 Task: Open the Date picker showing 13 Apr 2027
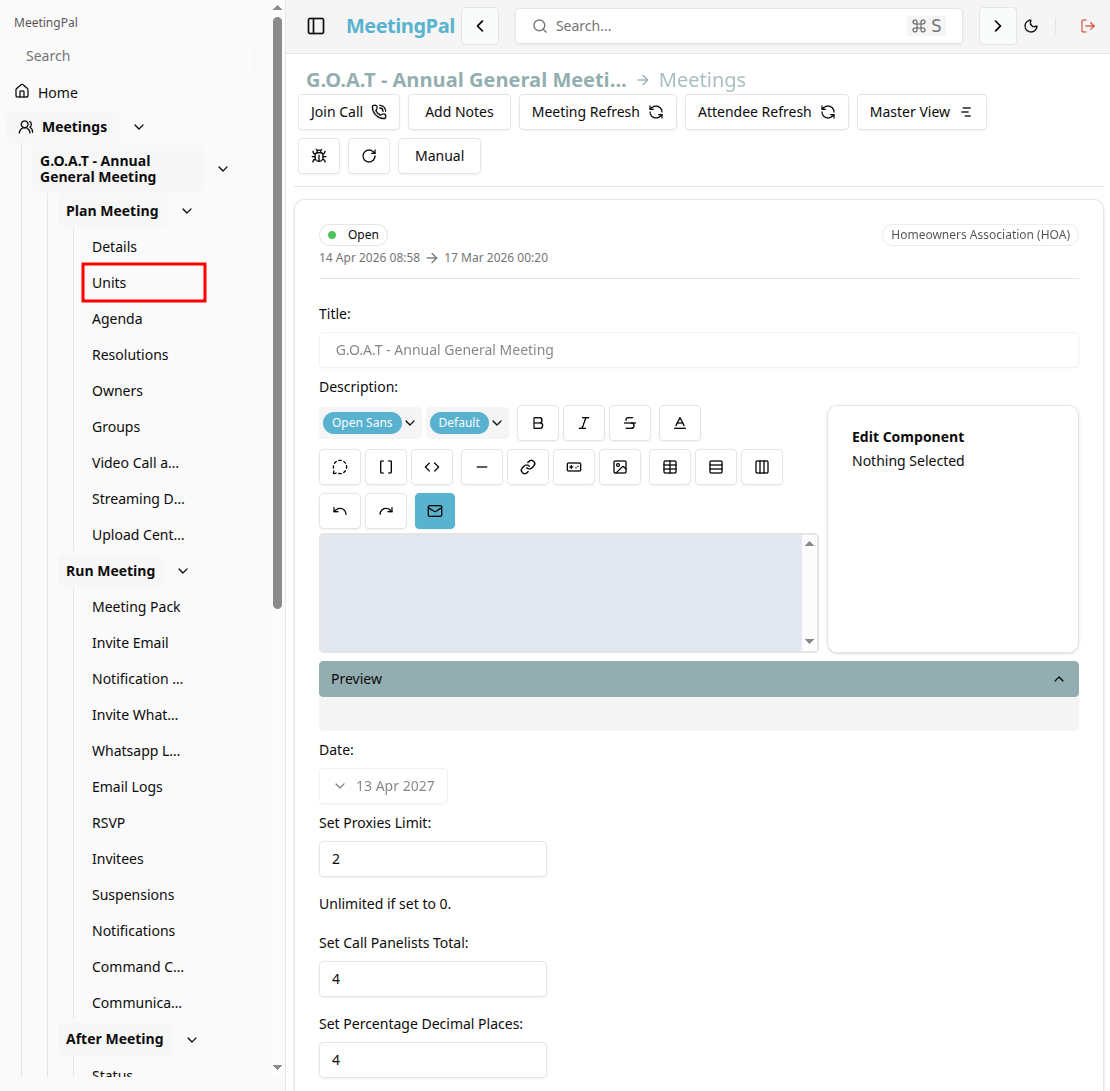point(384,786)
